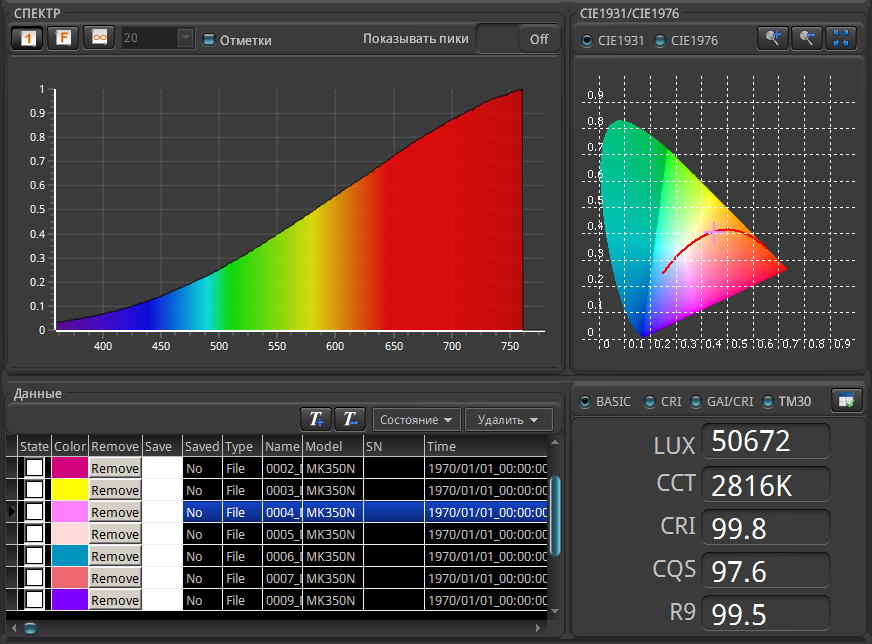This screenshot has width=872, height=644.
Task: Click the "F" spectrum mode icon
Action: click(63, 38)
